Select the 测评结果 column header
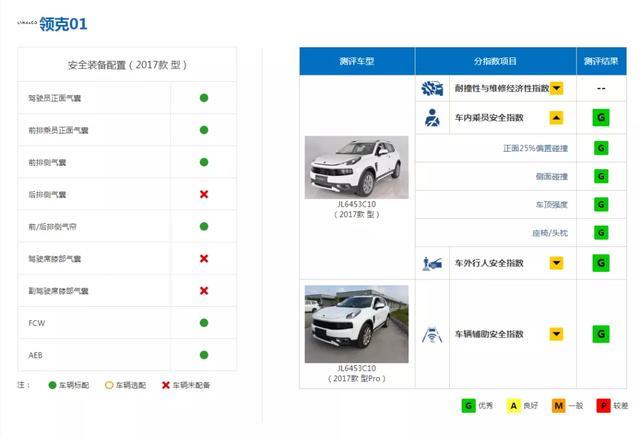This screenshot has height=437, width=640. coord(601,61)
